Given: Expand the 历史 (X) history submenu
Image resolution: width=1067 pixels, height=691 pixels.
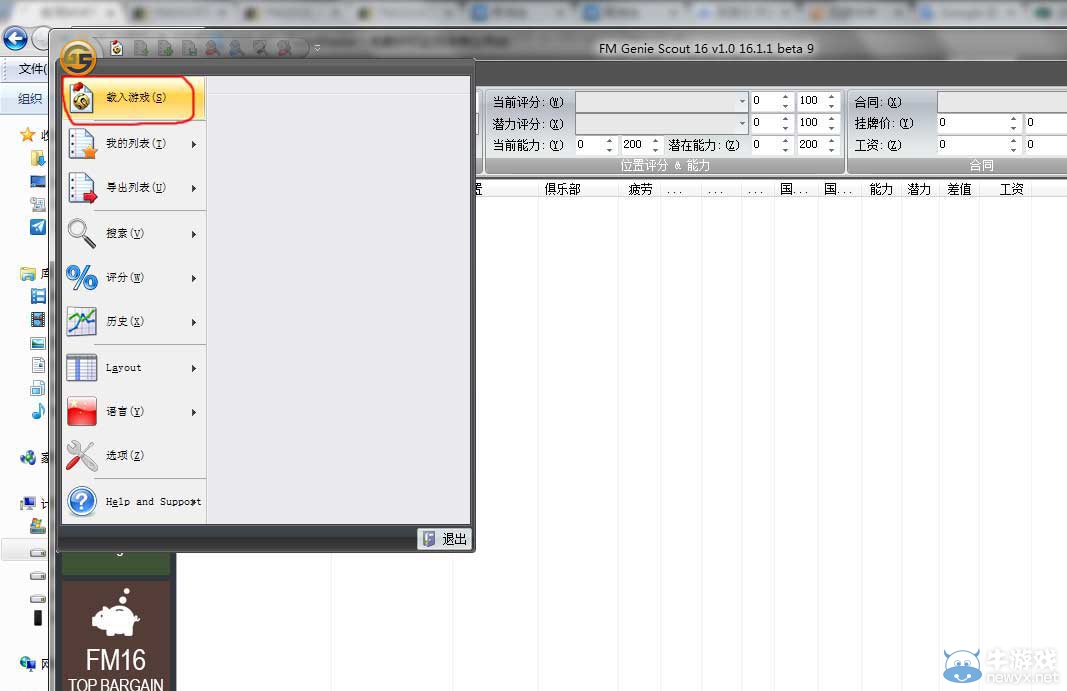Looking at the screenshot, I should pyautogui.click(x=134, y=321).
